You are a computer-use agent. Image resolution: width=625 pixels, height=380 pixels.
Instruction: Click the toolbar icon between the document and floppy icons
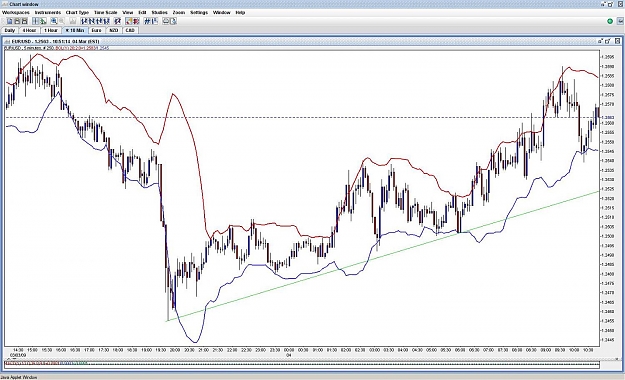(17, 21)
